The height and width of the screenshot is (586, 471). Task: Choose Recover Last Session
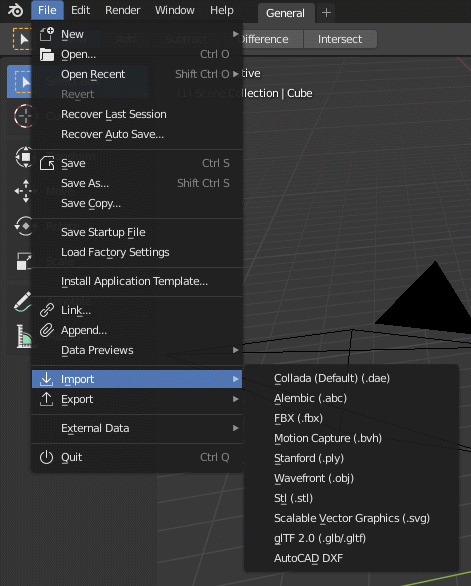tap(137, 114)
